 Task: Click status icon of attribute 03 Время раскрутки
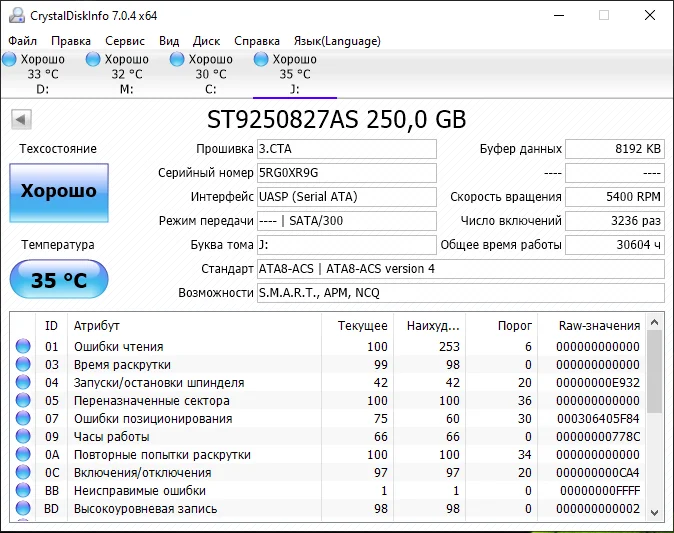23,364
